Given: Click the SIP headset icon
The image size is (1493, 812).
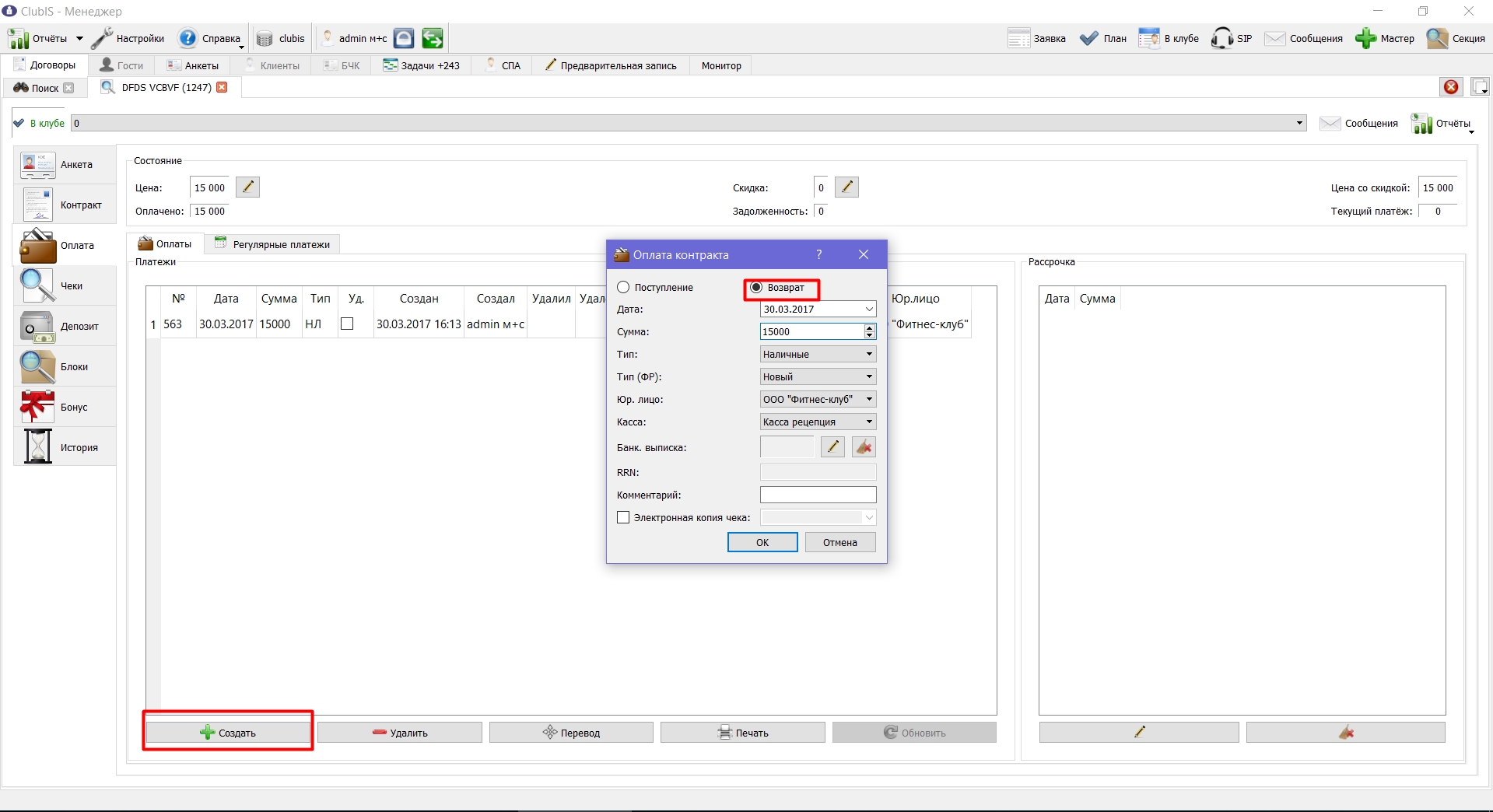Looking at the screenshot, I should pyautogui.click(x=1221, y=38).
